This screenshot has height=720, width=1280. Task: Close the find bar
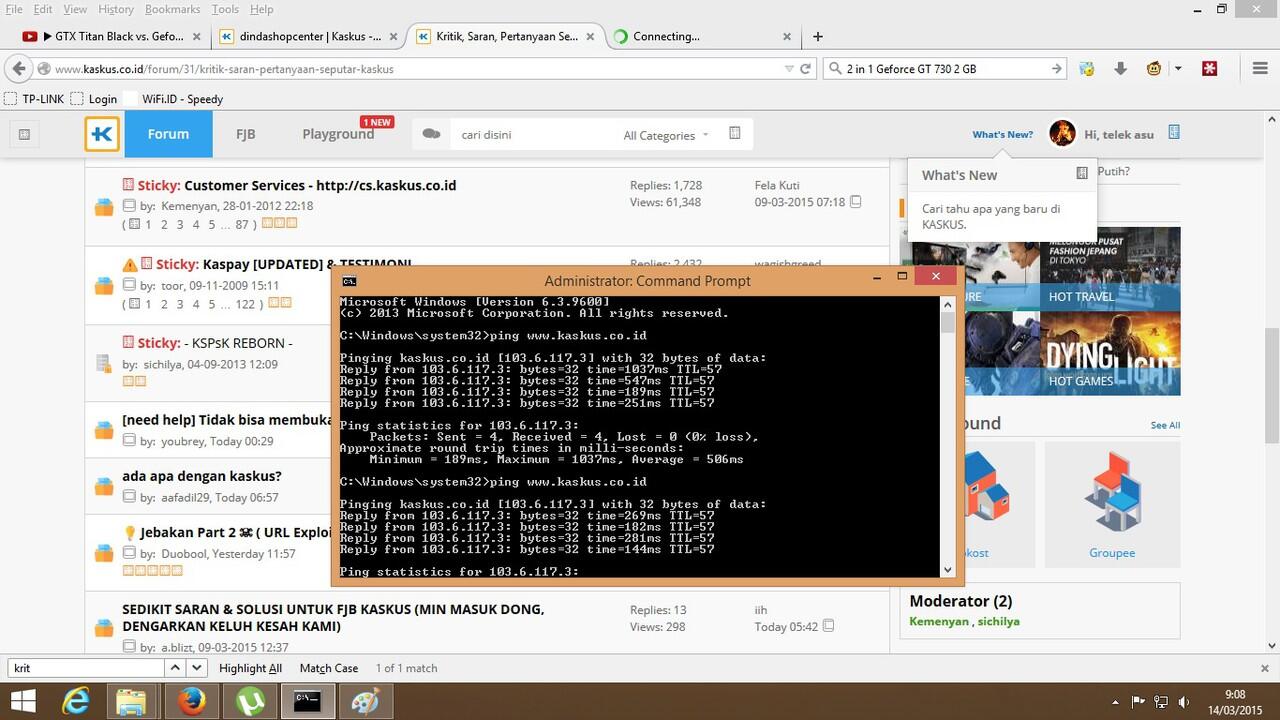tap(1266, 667)
